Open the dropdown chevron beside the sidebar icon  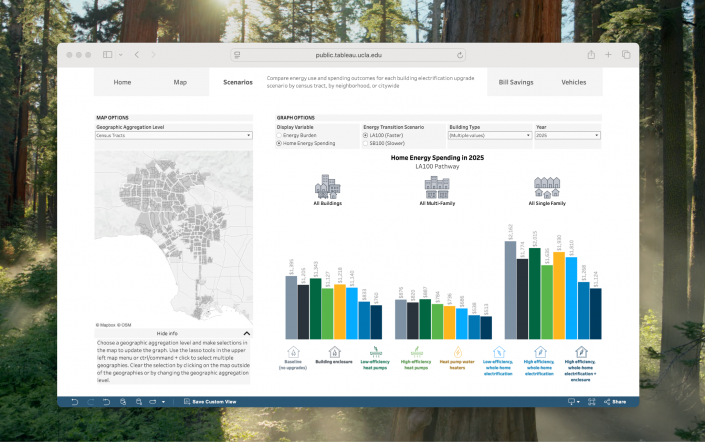[120, 55]
